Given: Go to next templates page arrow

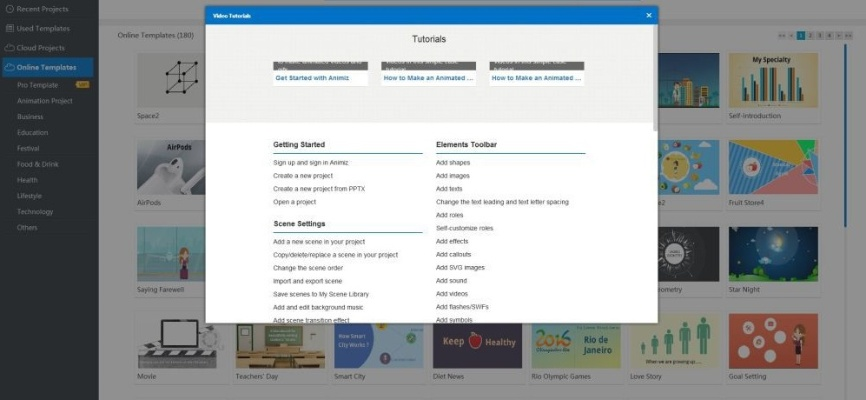Looking at the screenshot, I should coord(839,36).
